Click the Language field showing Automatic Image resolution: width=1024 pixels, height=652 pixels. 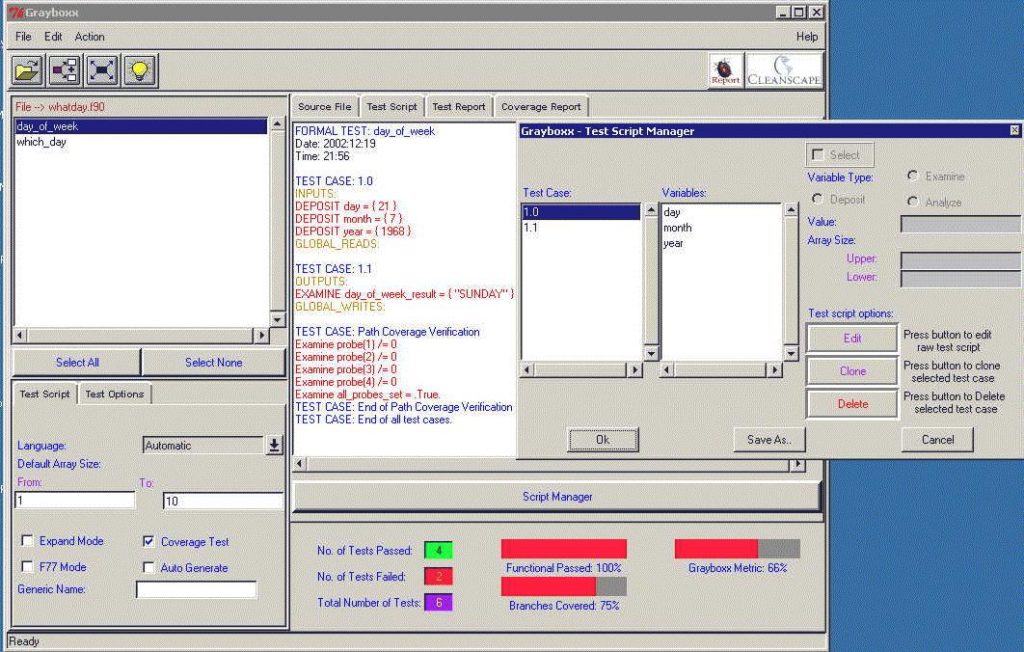pos(203,445)
